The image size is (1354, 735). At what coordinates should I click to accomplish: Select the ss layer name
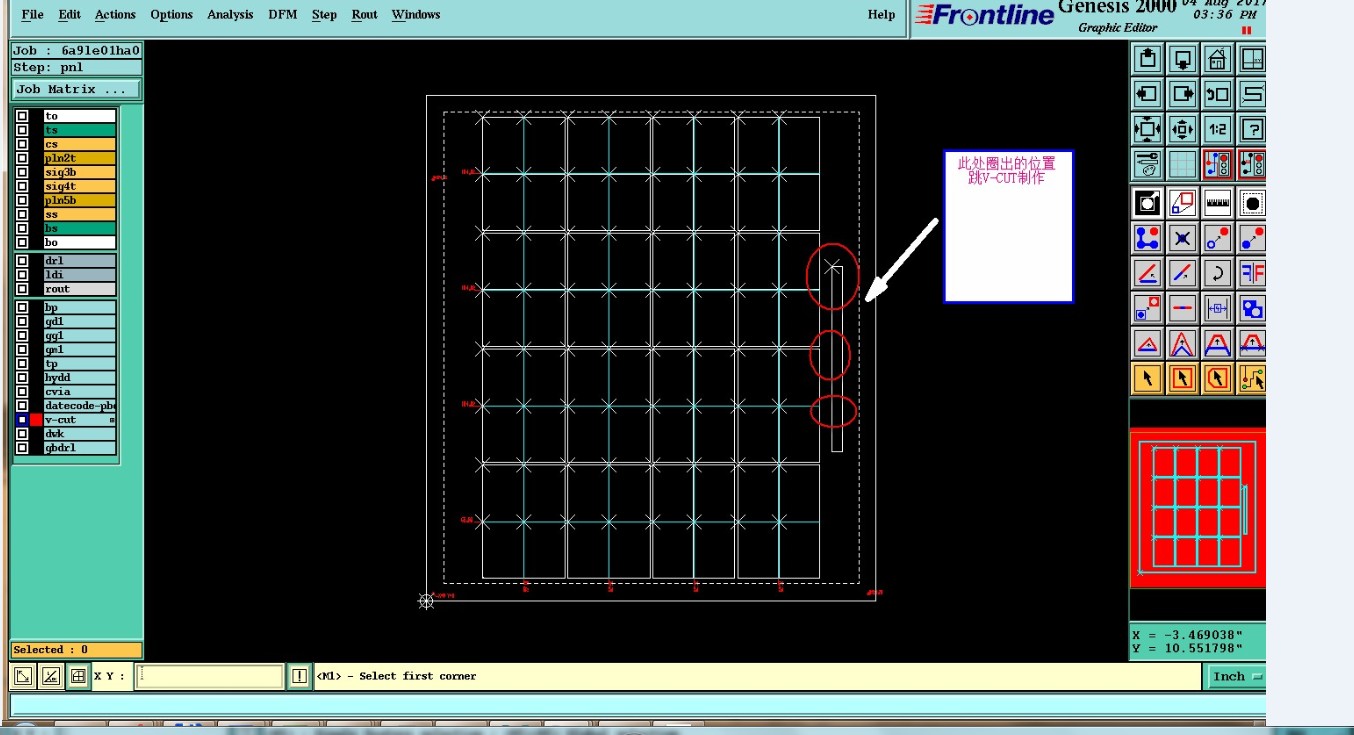(79, 214)
